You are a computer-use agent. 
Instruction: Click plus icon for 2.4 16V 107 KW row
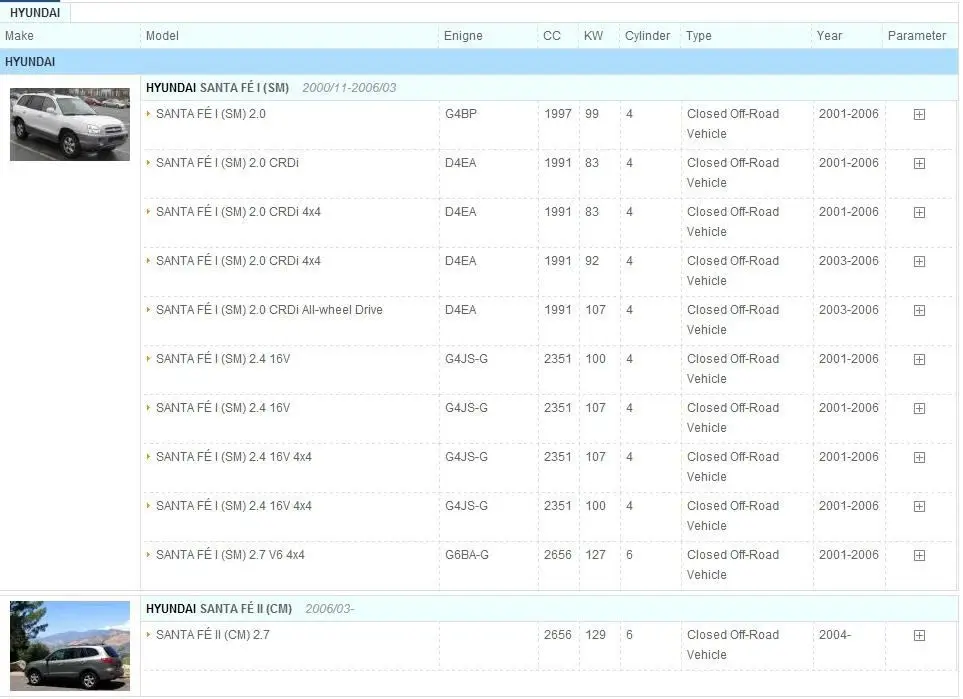(x=919, y=409)
